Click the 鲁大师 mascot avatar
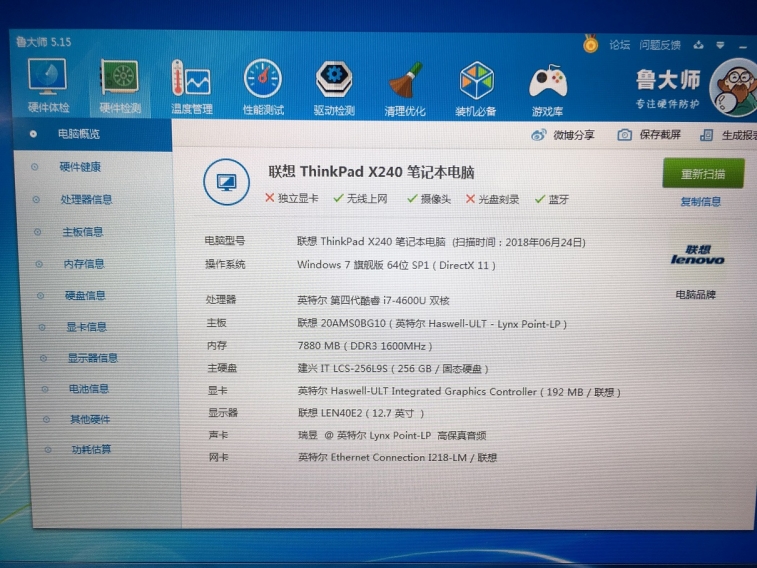The height and width of the screenshot is (568, 757). tap(733, 87)
